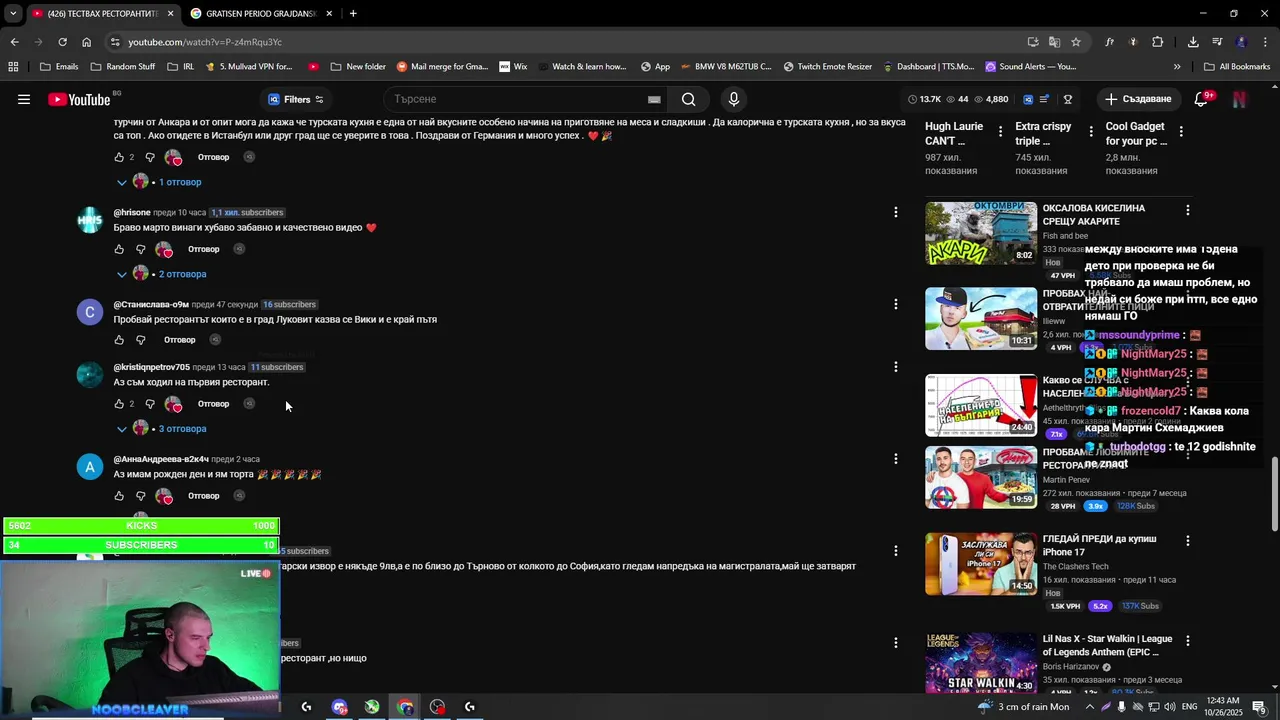1280x720 pixels.
Task: Open more options for Hugh Laurie video
Action: pos(1001,132)
